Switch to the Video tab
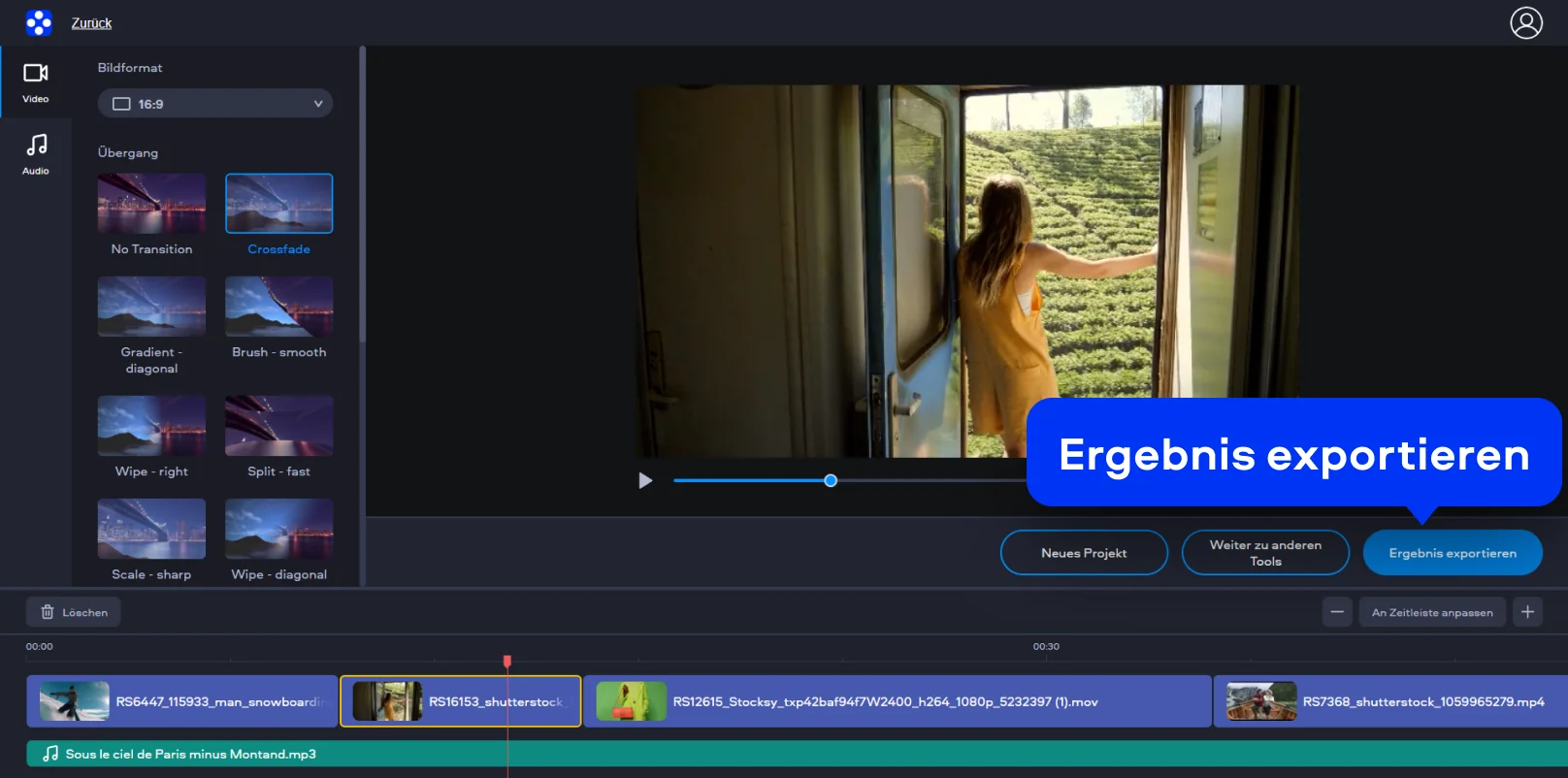1568x778 pixels. coord(36,82)
